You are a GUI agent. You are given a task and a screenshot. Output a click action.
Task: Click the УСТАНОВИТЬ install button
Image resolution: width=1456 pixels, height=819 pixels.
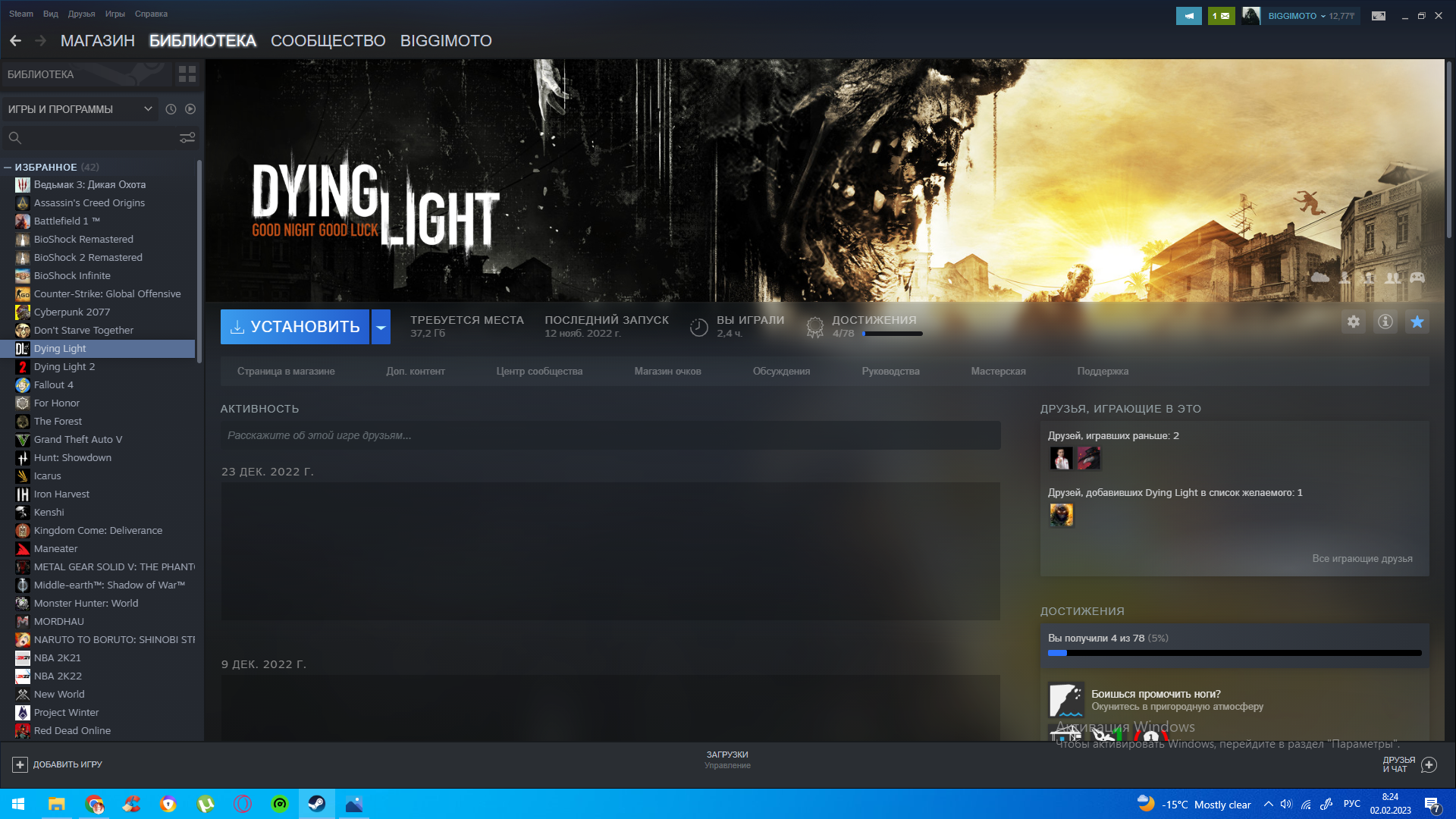point(295,327)
